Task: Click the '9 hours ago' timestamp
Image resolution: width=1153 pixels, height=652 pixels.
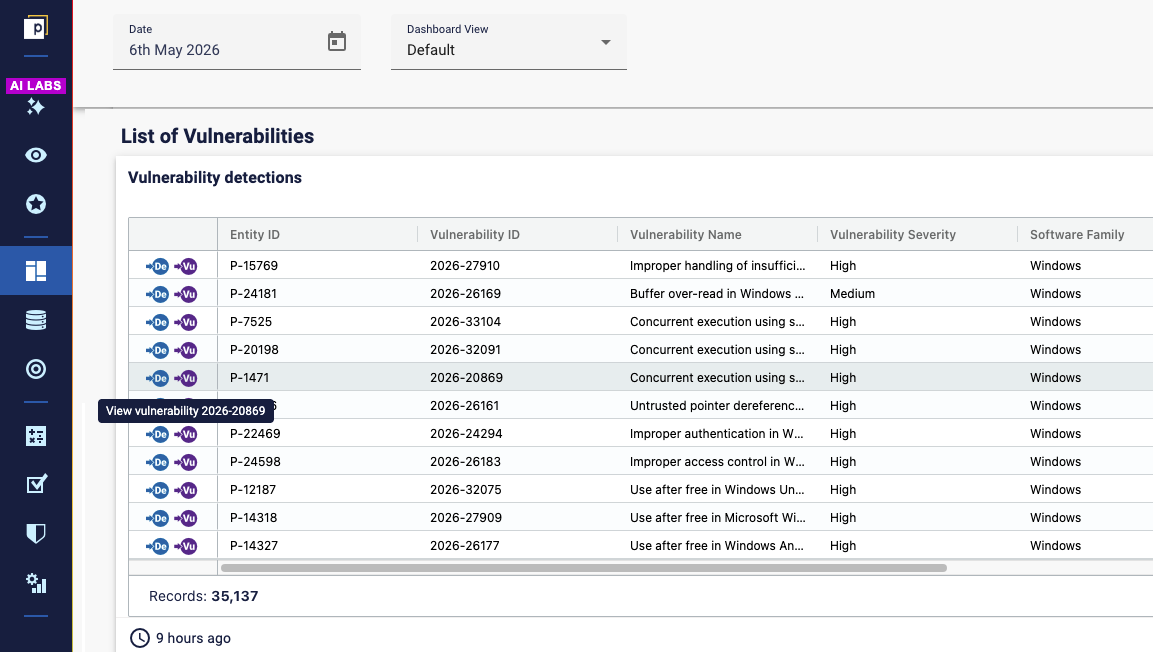Action: click(x=193, y=638)
